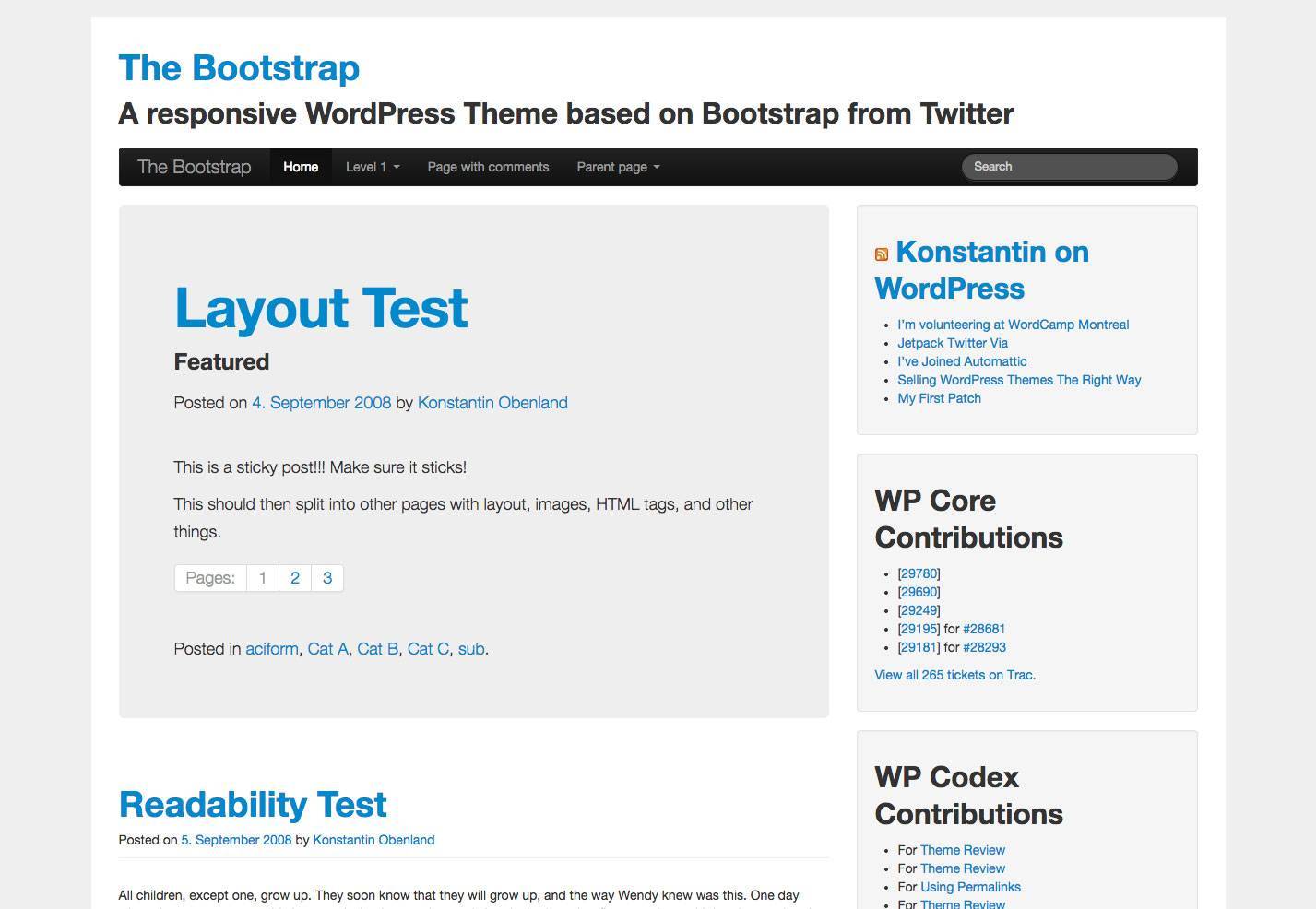
Task: Open Selling WordPress Themes The Right Way
Action: [x=1019, y=380]
